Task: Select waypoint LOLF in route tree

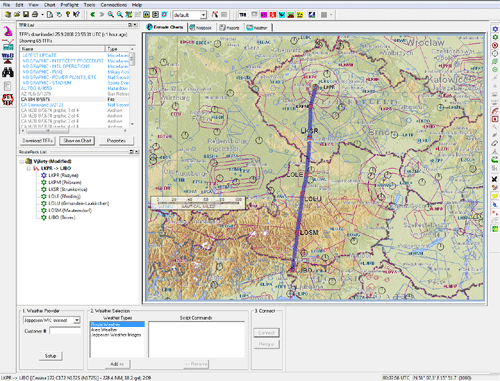Action: coord(64,196)
